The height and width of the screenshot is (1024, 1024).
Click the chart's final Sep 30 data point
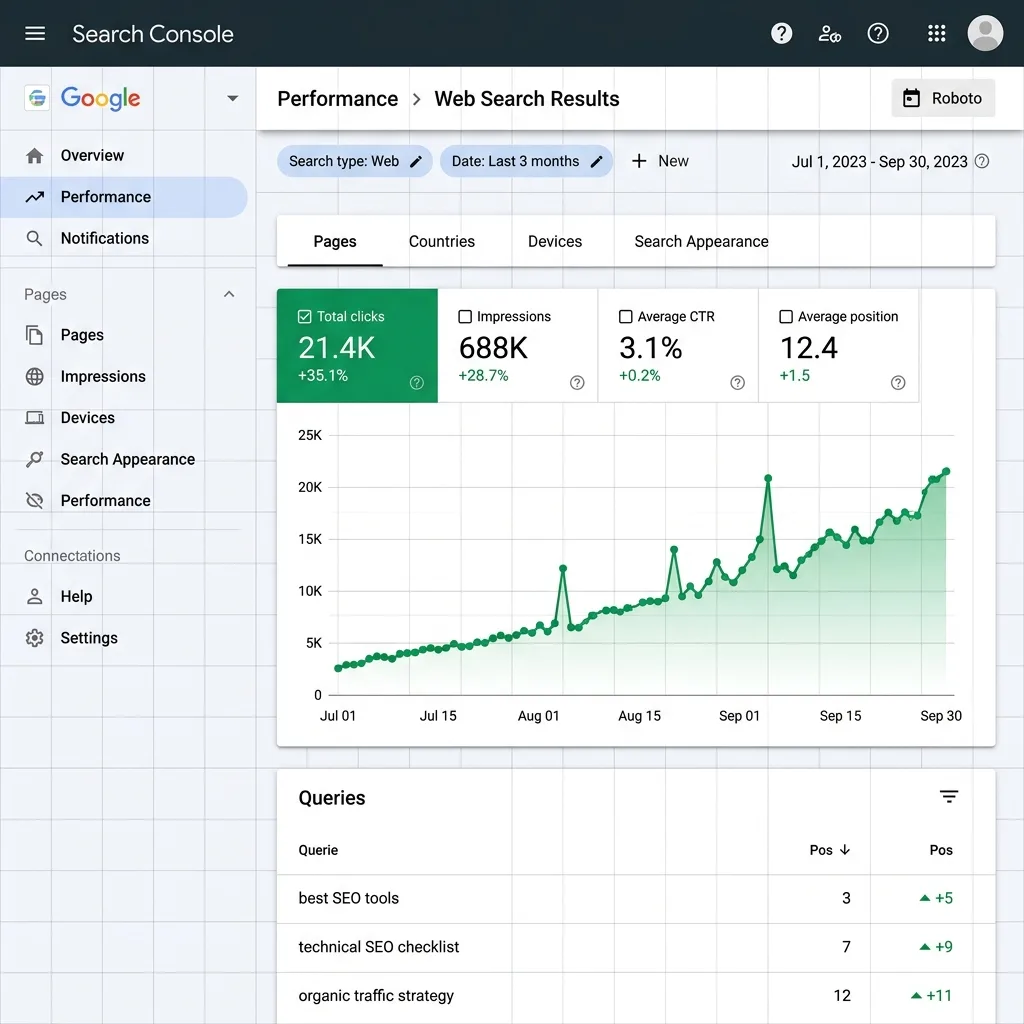click(x=946, y=472)
